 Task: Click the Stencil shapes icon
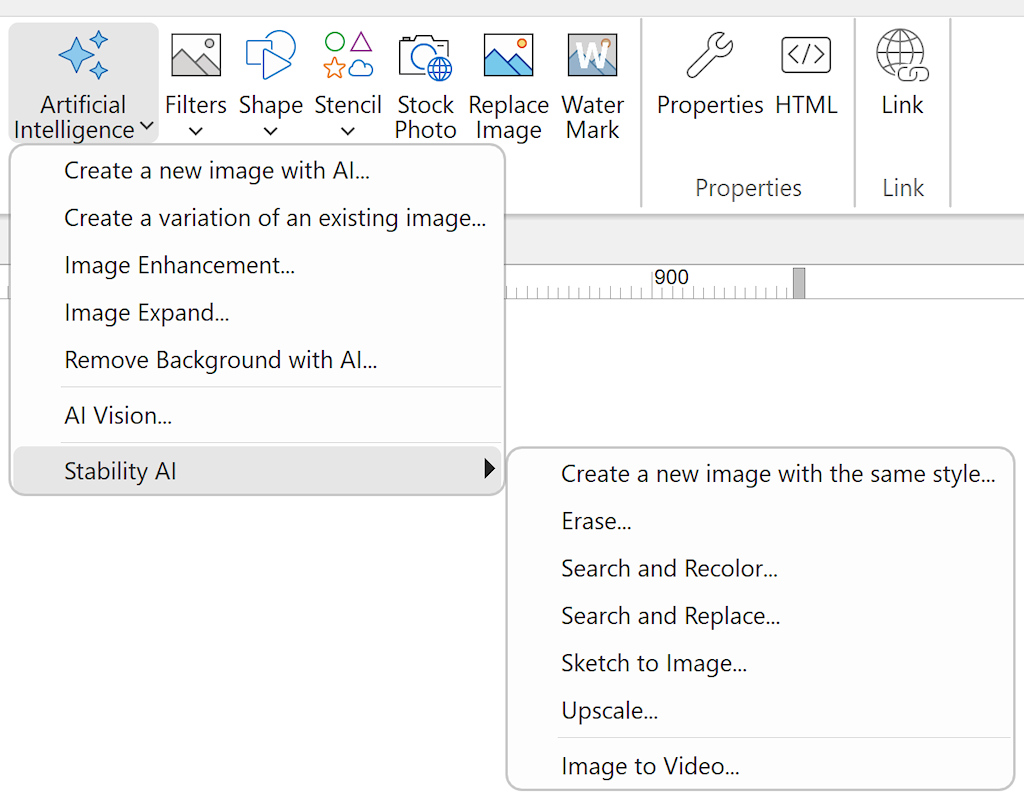click(x=348, y=55)
